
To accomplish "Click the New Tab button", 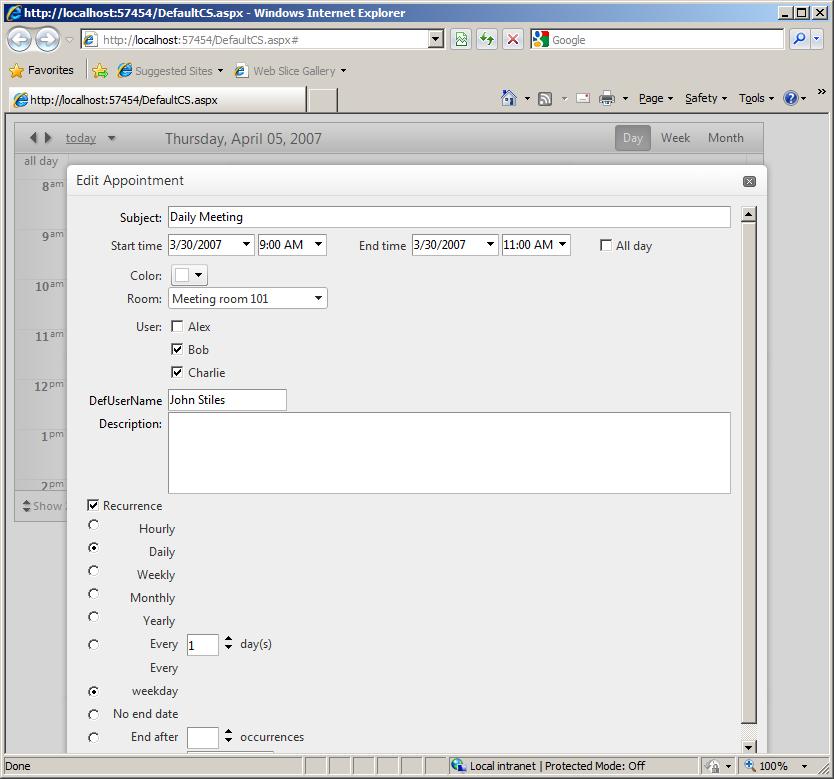I will coord(322,100).
